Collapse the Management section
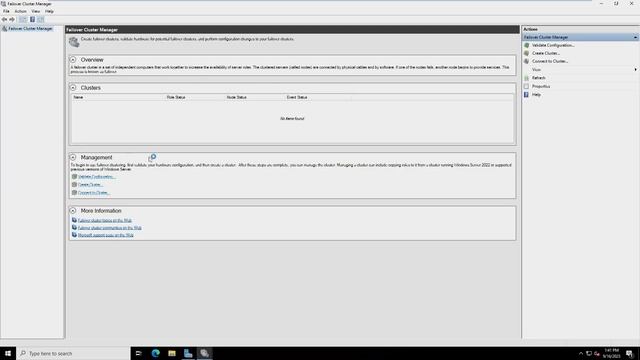The height and width of the screenshot is (360, 640). [x=73, y=157]
